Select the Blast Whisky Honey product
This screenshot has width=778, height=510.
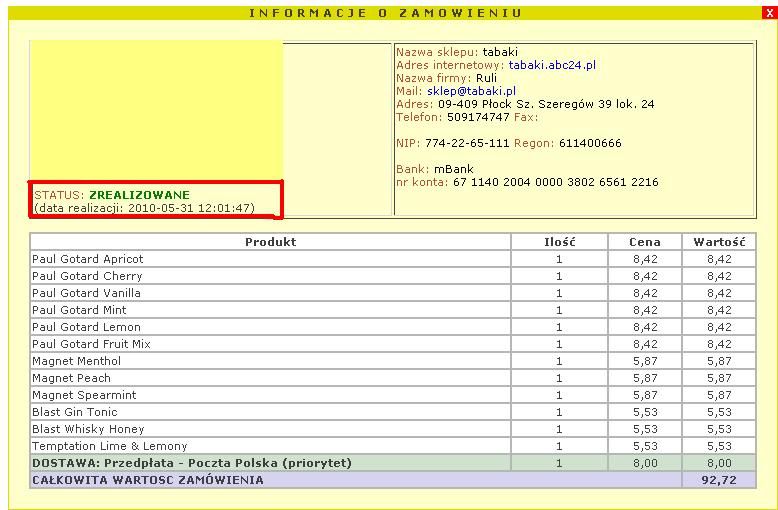[x=88, y=429]
